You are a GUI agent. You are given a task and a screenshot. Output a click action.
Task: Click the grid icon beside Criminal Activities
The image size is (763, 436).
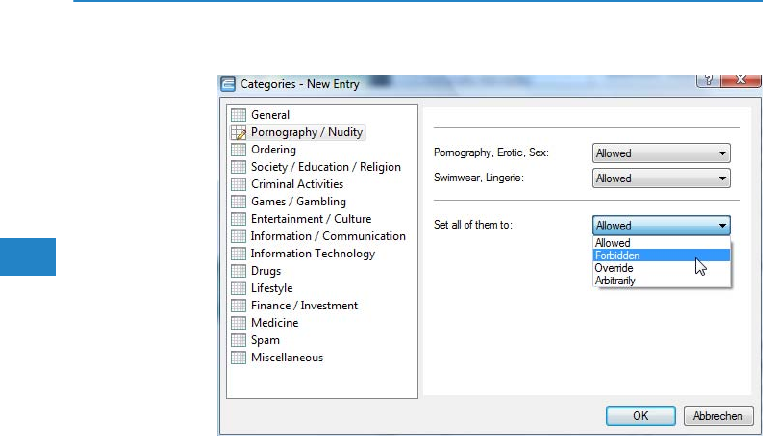click(x=238, y=184)
